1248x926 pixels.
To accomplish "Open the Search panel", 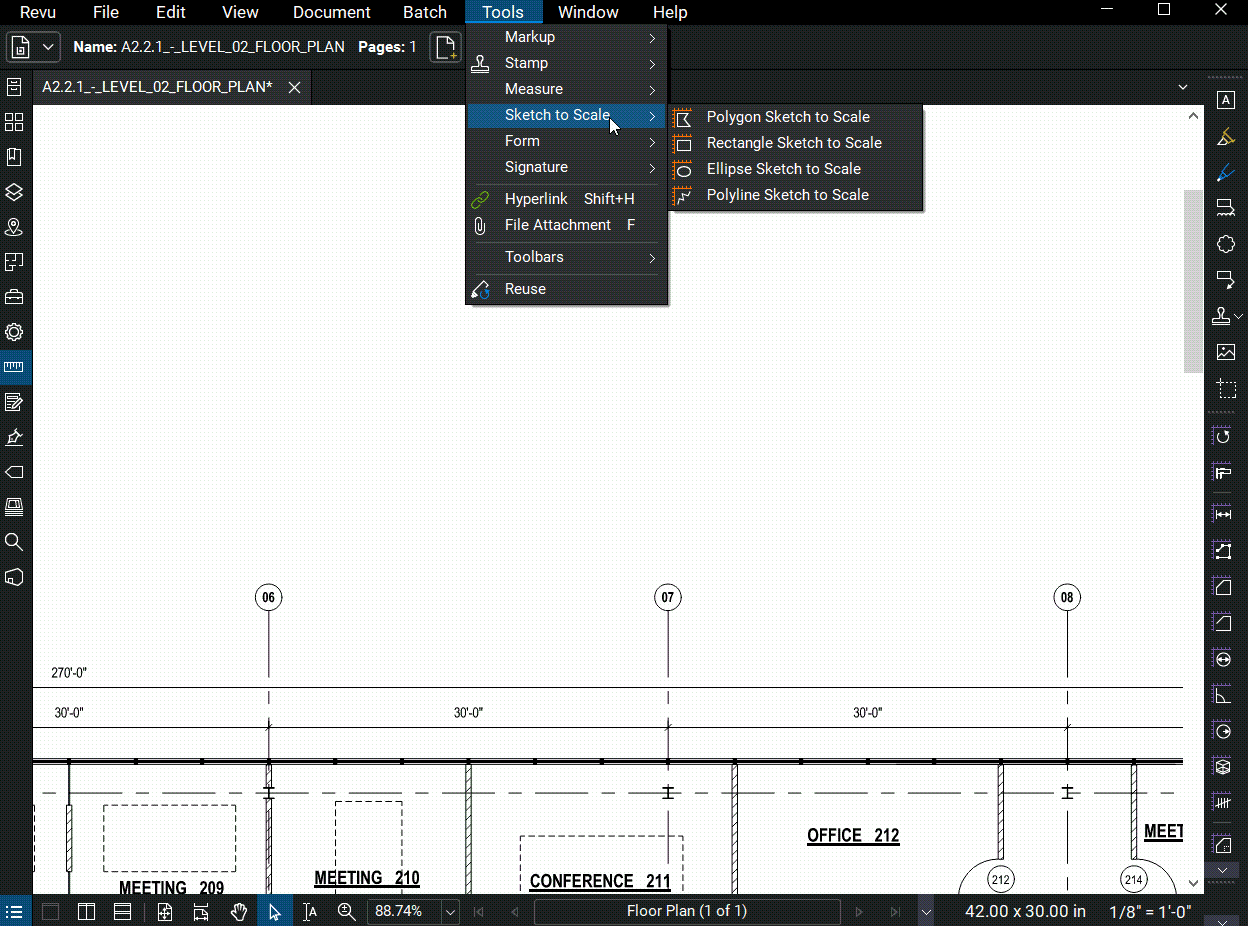I will [x=14, y=542].
